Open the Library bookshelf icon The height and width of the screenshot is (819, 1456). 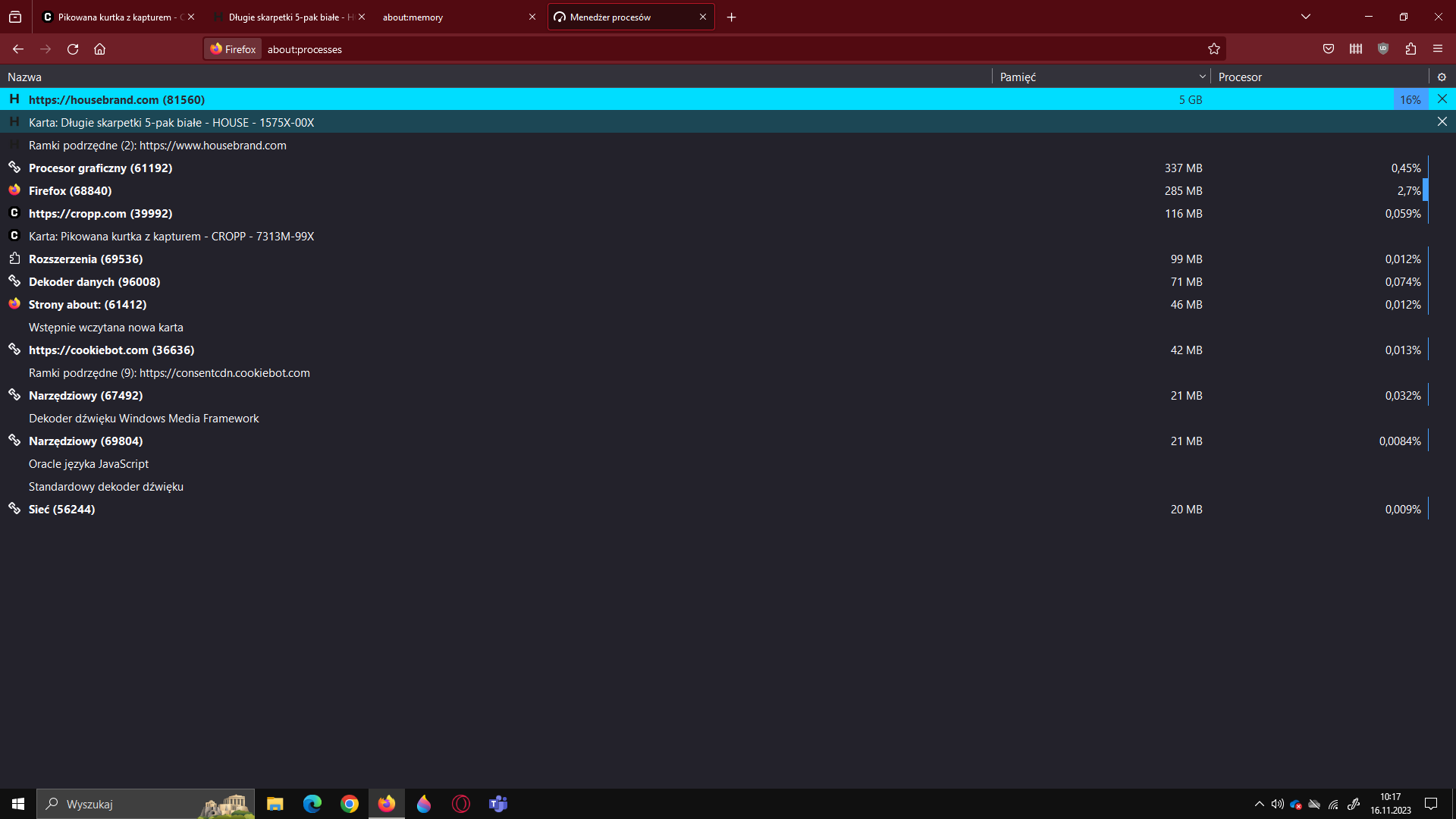click(1356, 49)
